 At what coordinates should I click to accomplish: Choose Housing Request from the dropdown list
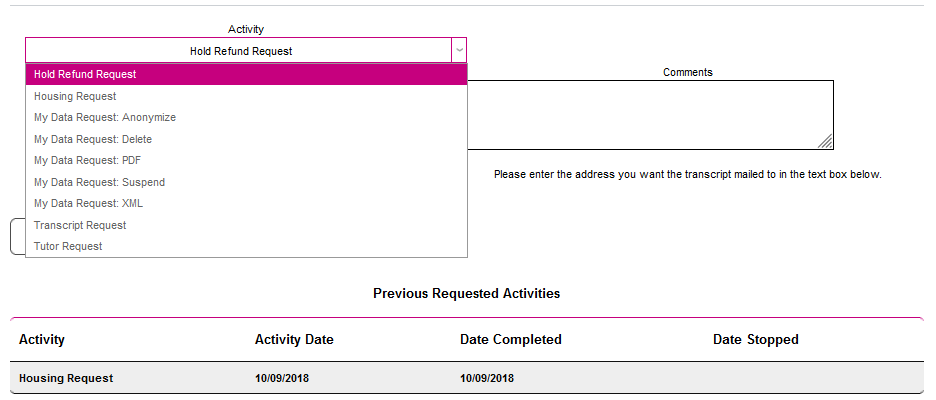coord(75,96)
